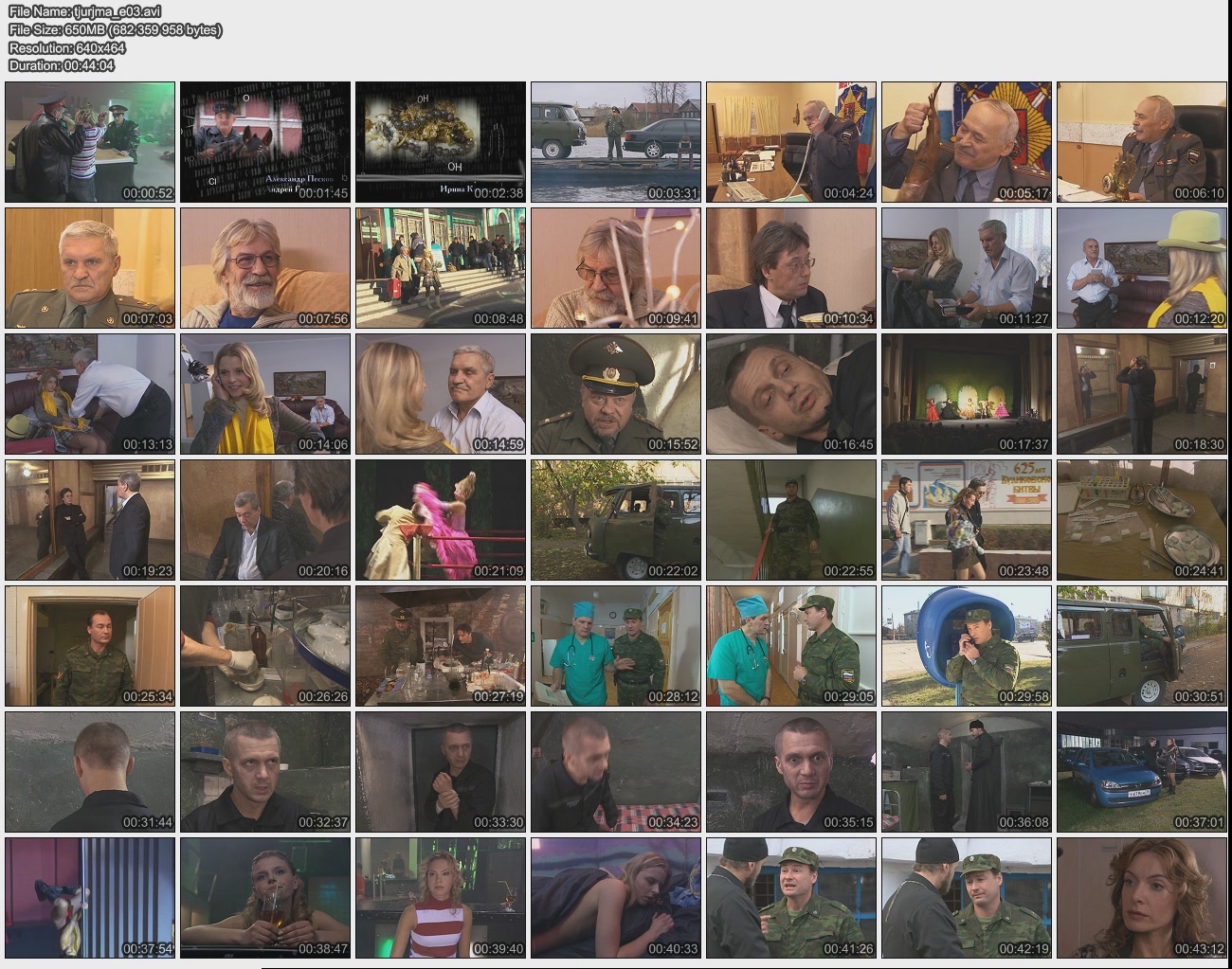Open the thumbnail at 00:12:20

tap(1142, 268)
